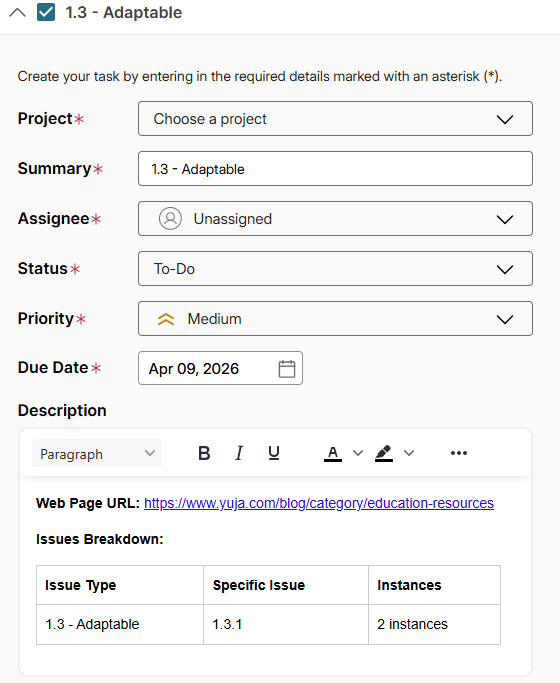560x683 pixels.
Task: Toggle italic formatting
Action: tap(239, 453)
